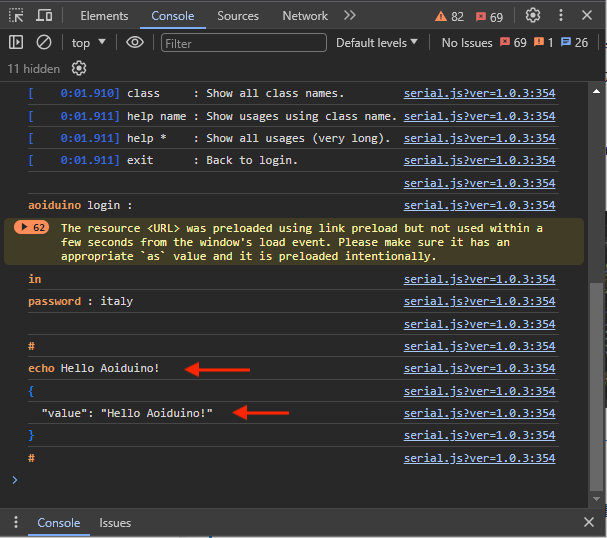
Task: Switch to the Network tab
Action: point(305,16)
